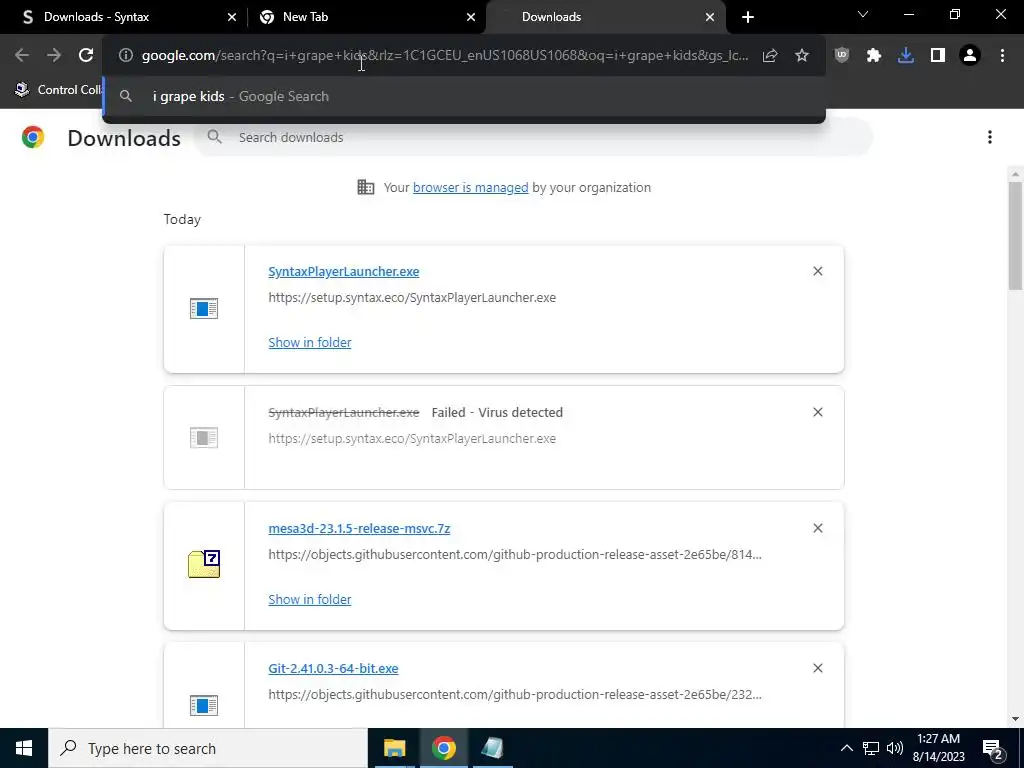Follow the 'browser is managed' link
Screen dimensions: 1024x768
point(470,187)
